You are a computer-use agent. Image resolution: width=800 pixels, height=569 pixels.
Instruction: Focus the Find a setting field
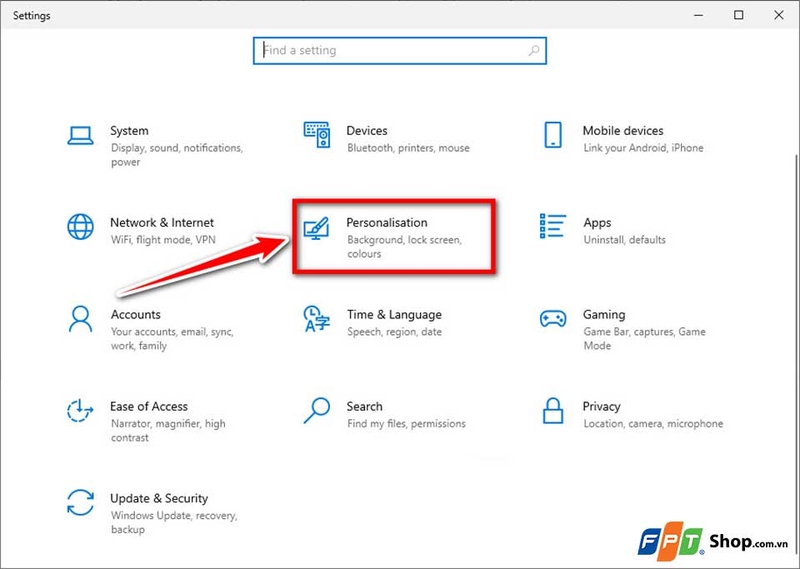click(400, 51)
